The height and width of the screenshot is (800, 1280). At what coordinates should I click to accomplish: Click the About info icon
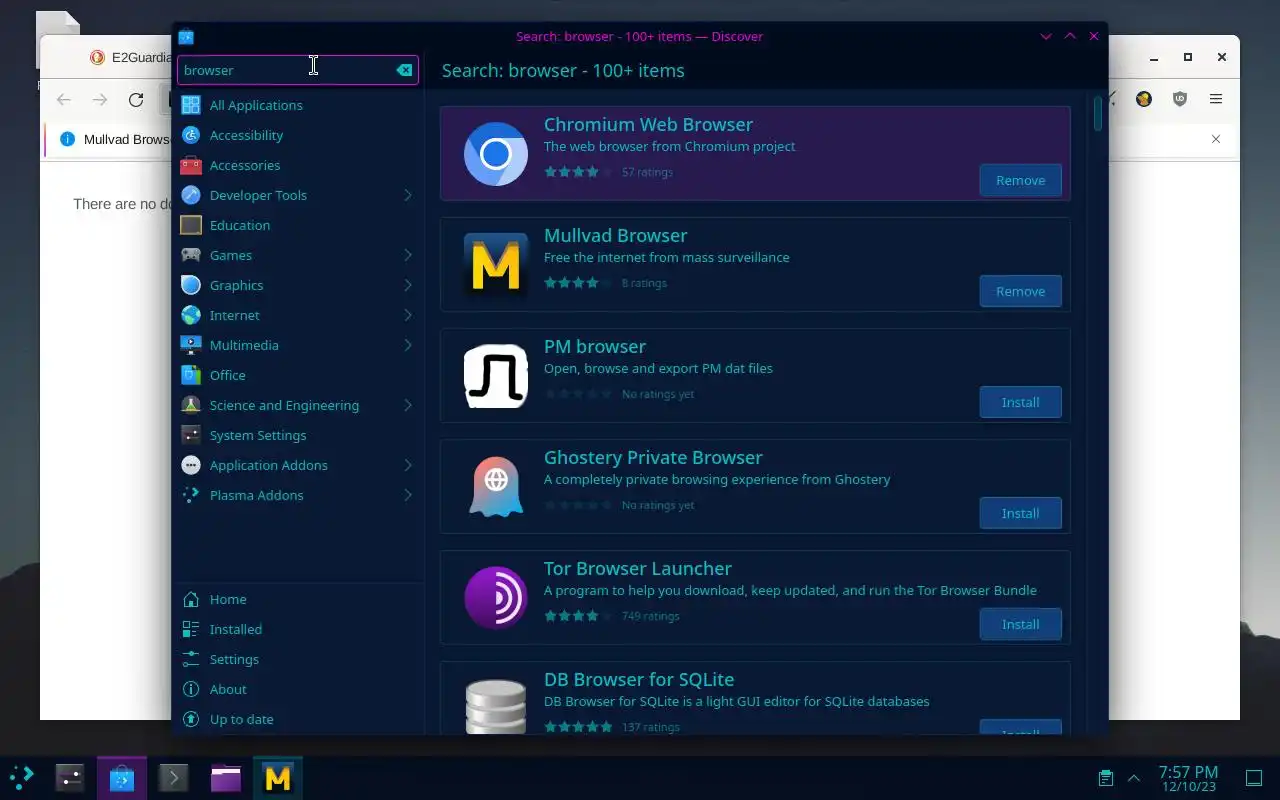point(191,689)
